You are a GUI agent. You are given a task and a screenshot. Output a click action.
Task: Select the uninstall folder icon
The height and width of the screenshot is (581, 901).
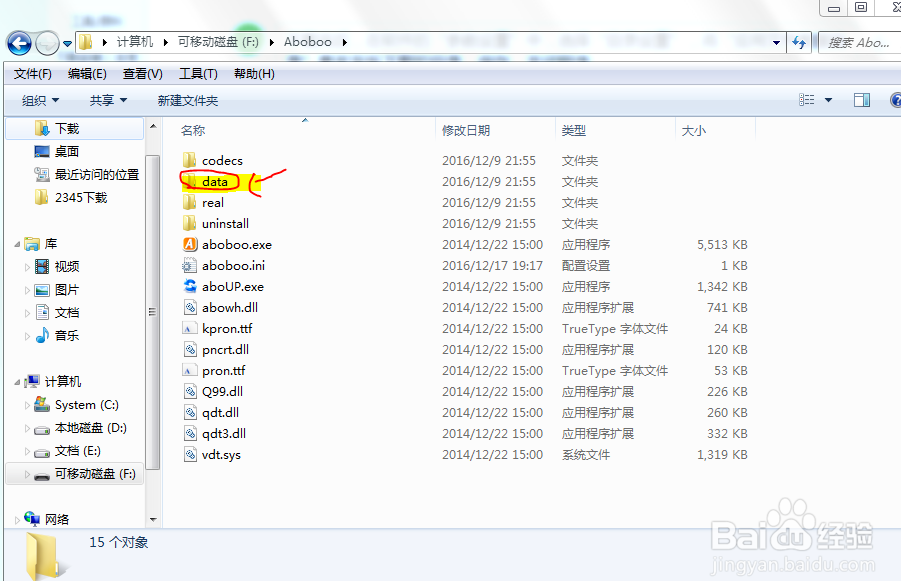pos(190,223)
